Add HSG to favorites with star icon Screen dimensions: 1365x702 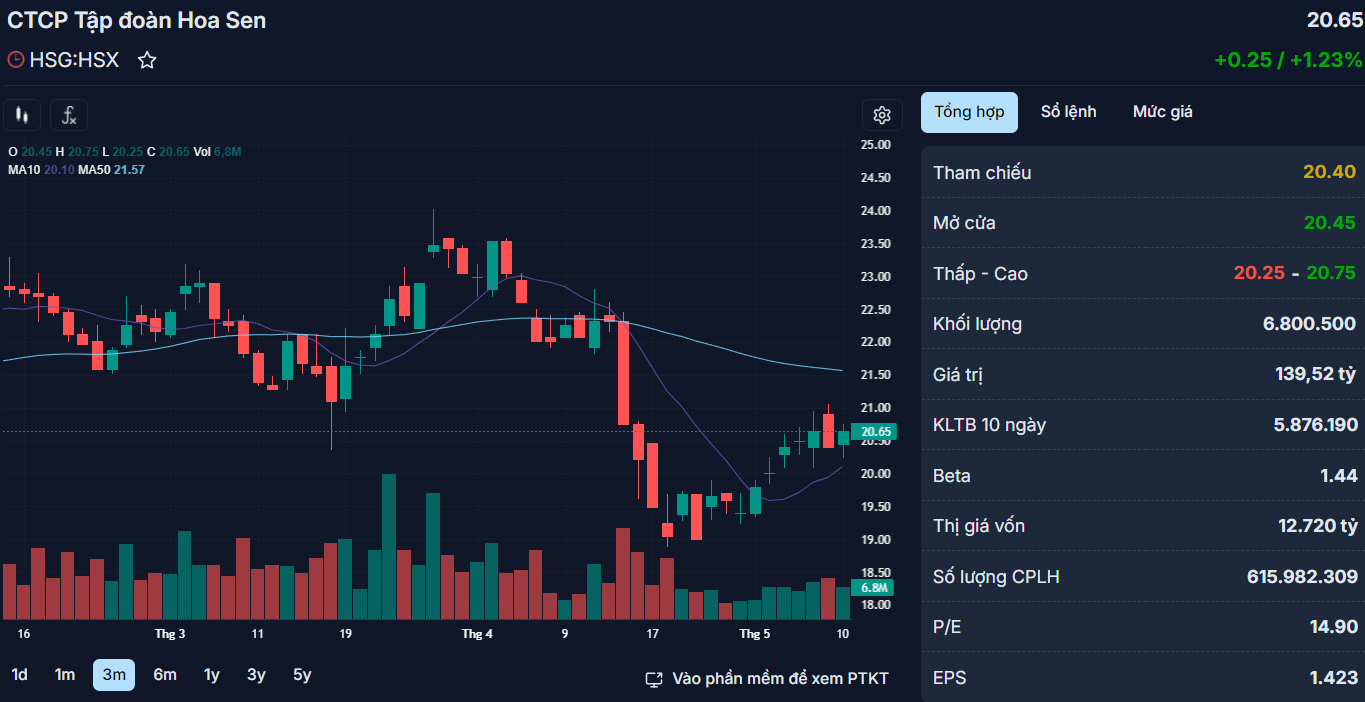(147, 60)
